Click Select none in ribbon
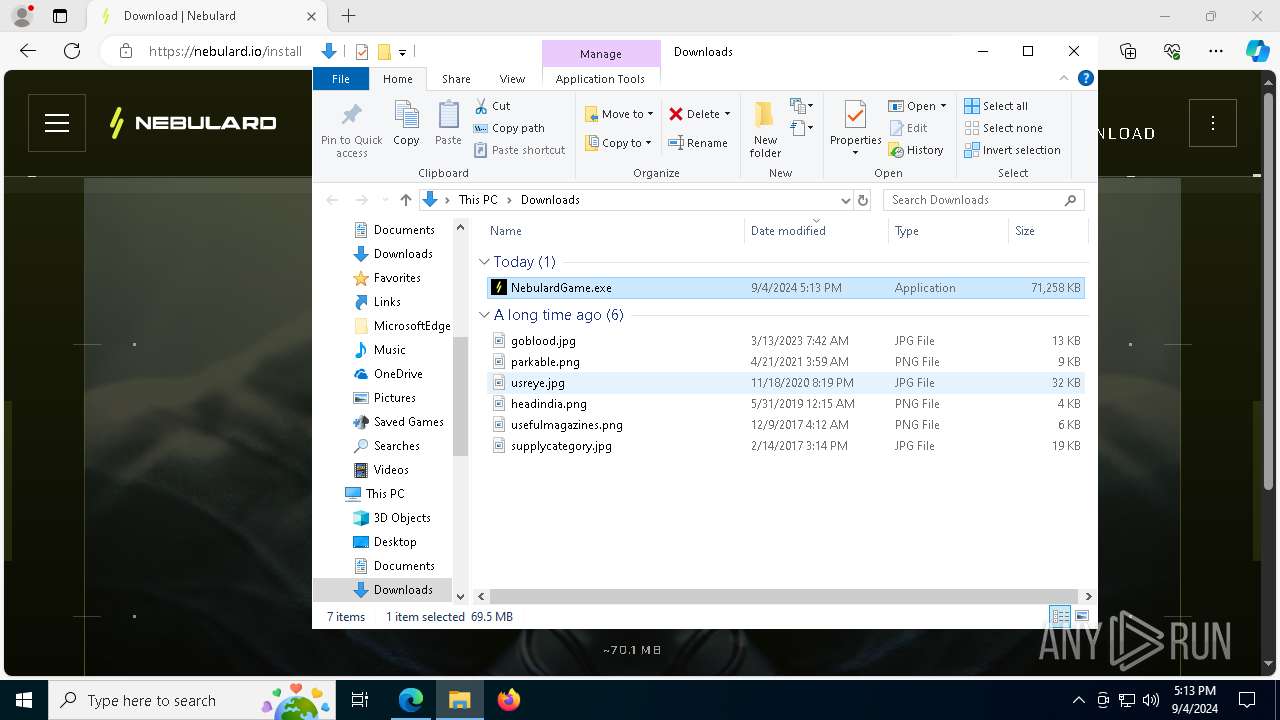Viewport: 1280px width, 720px height. 1003,128
